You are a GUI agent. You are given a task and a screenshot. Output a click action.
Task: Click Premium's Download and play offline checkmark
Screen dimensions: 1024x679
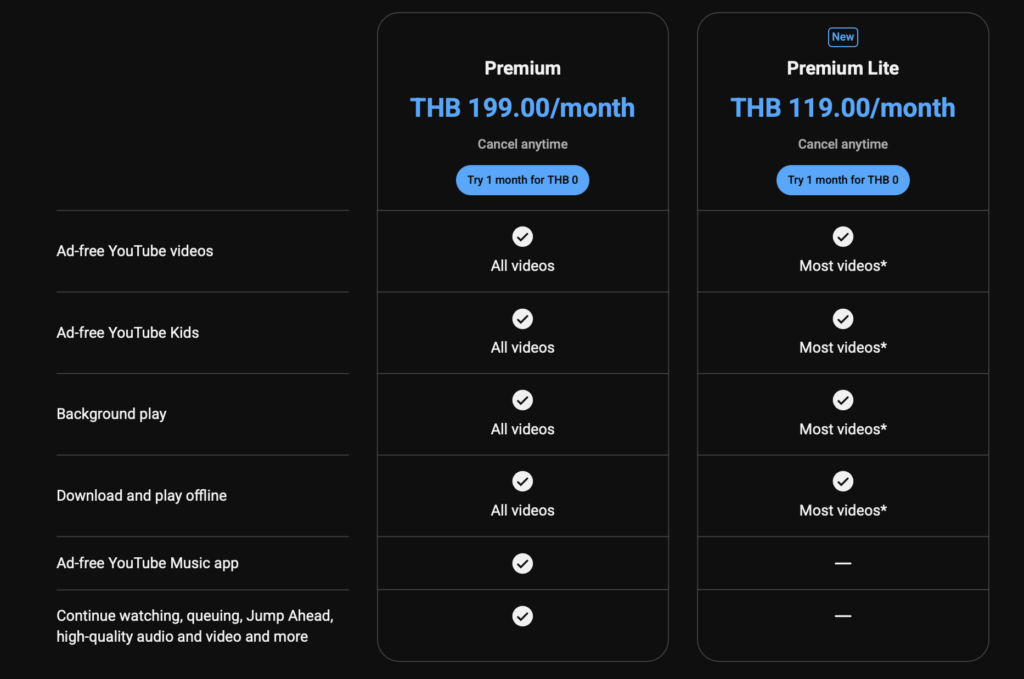522,481
